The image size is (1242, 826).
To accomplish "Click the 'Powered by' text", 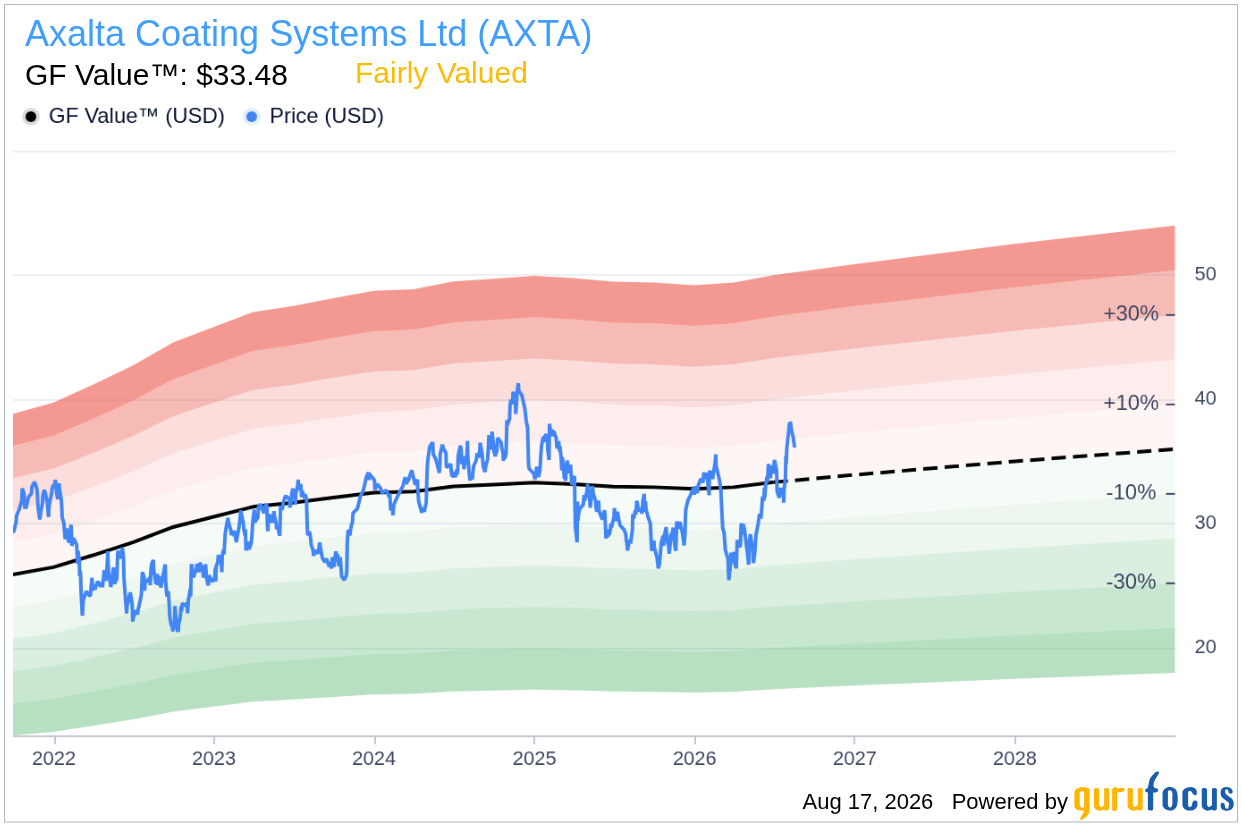I will [x=1010, y=802].
